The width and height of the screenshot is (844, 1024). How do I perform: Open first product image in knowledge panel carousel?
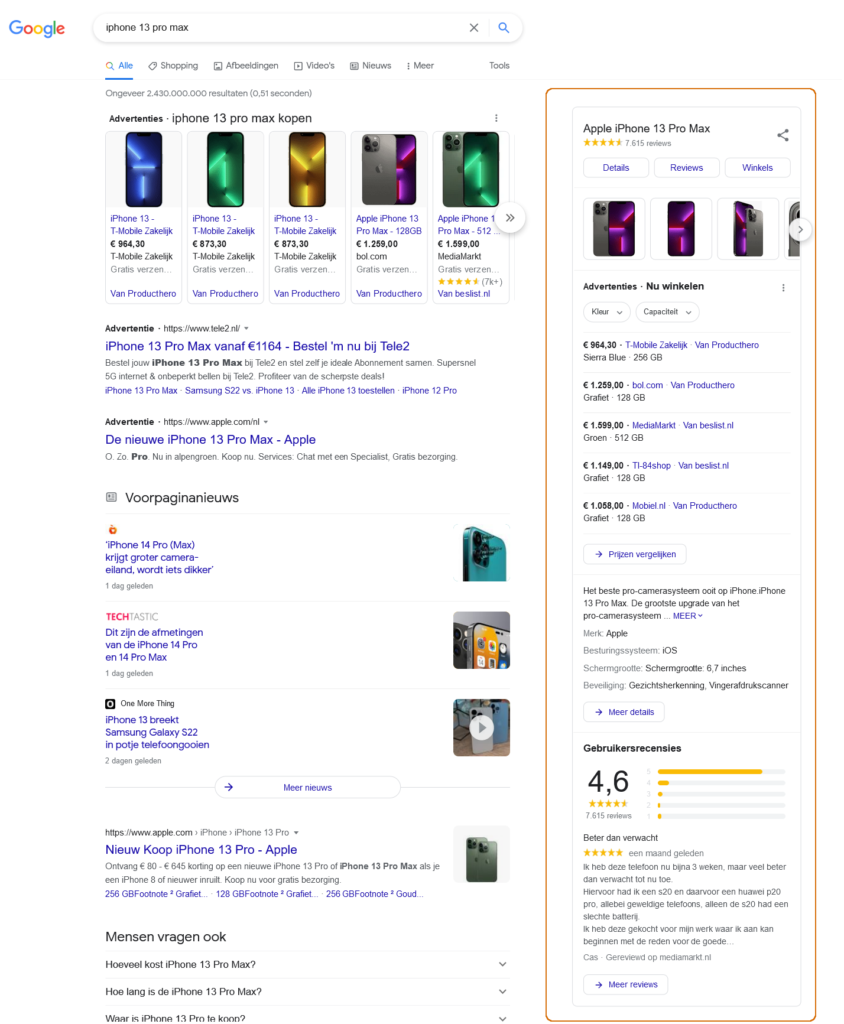(x=614, y=229)
